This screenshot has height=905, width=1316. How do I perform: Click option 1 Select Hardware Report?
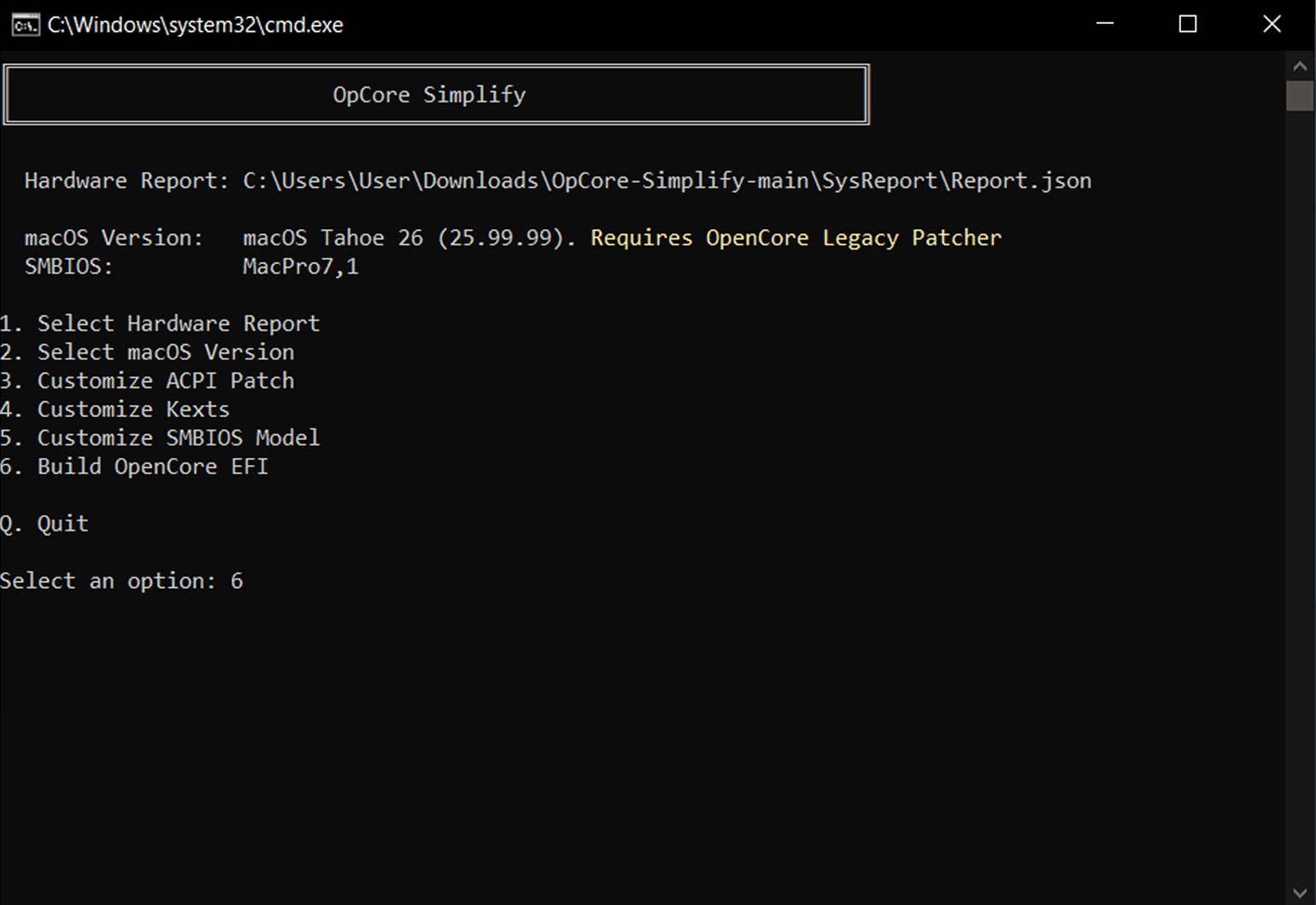coord(160,324)
